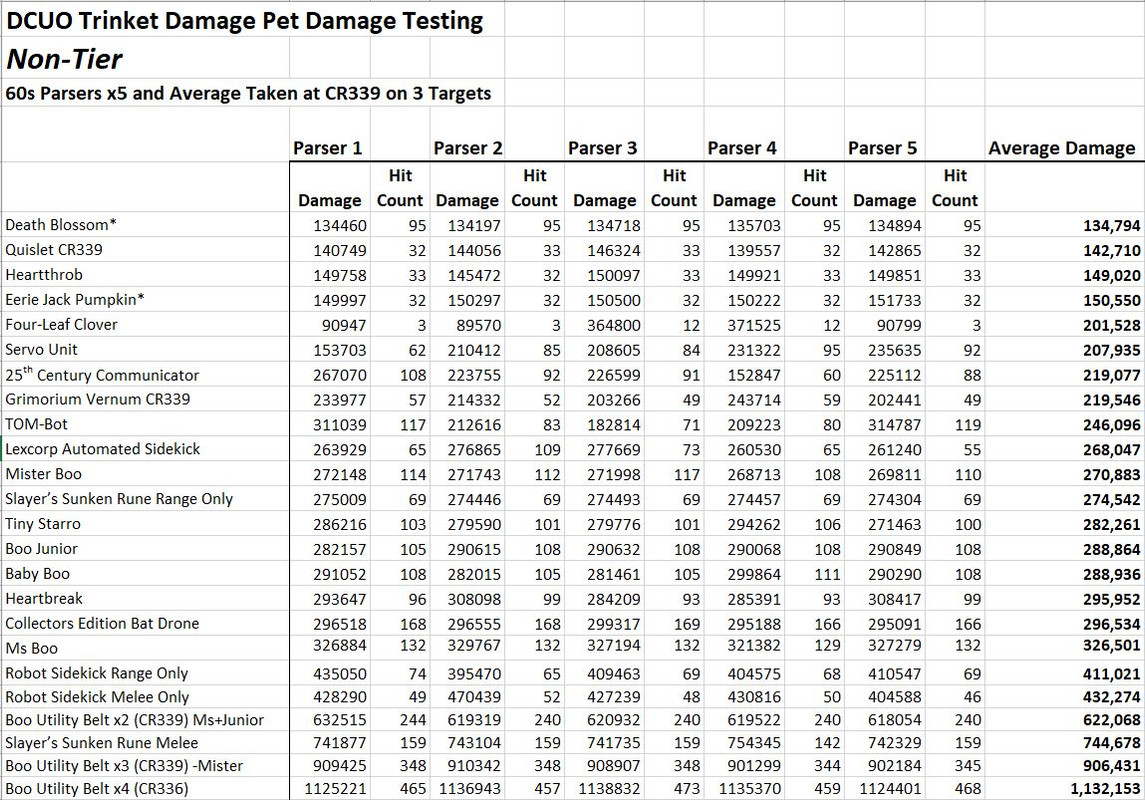
Task: Click Boo Belt x4 average 1,132,153
Action: [1106, 789]
